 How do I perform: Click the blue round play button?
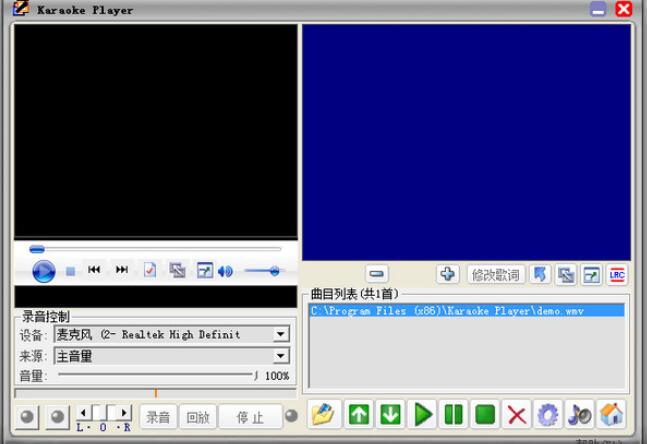click(43, 271)
